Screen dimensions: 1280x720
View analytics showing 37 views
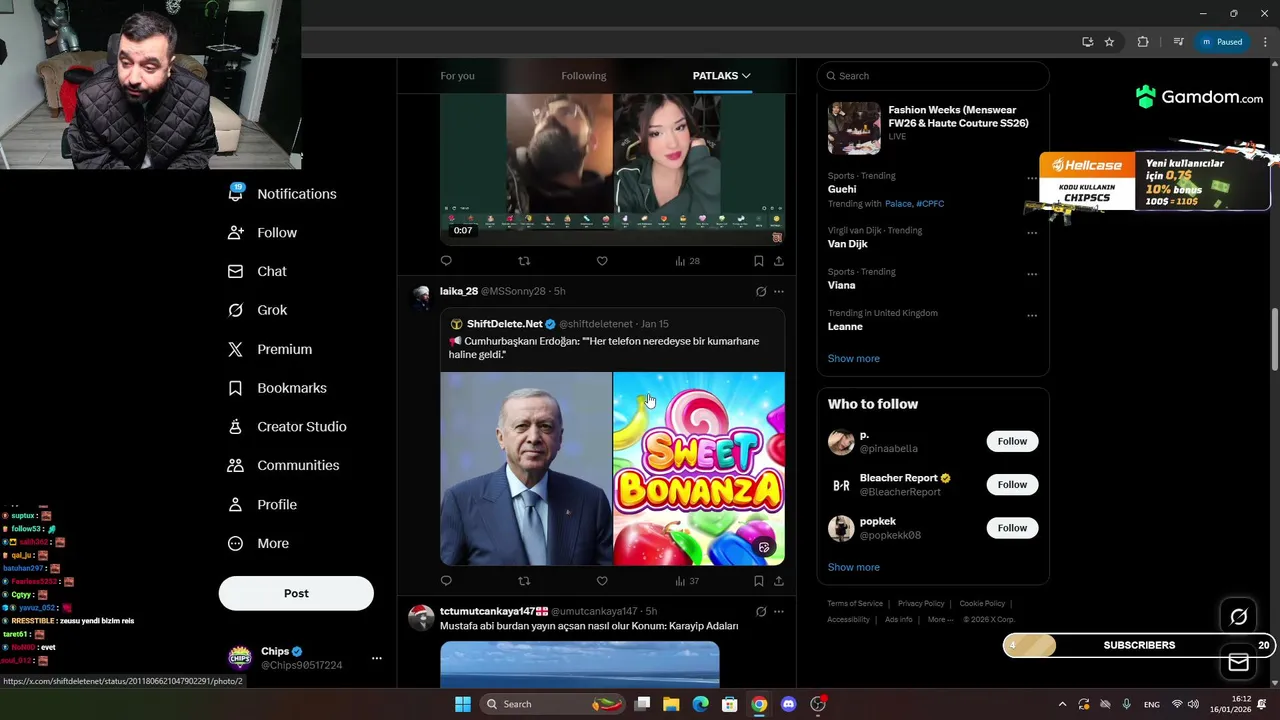pyautogui.click(x=687, y=580)
